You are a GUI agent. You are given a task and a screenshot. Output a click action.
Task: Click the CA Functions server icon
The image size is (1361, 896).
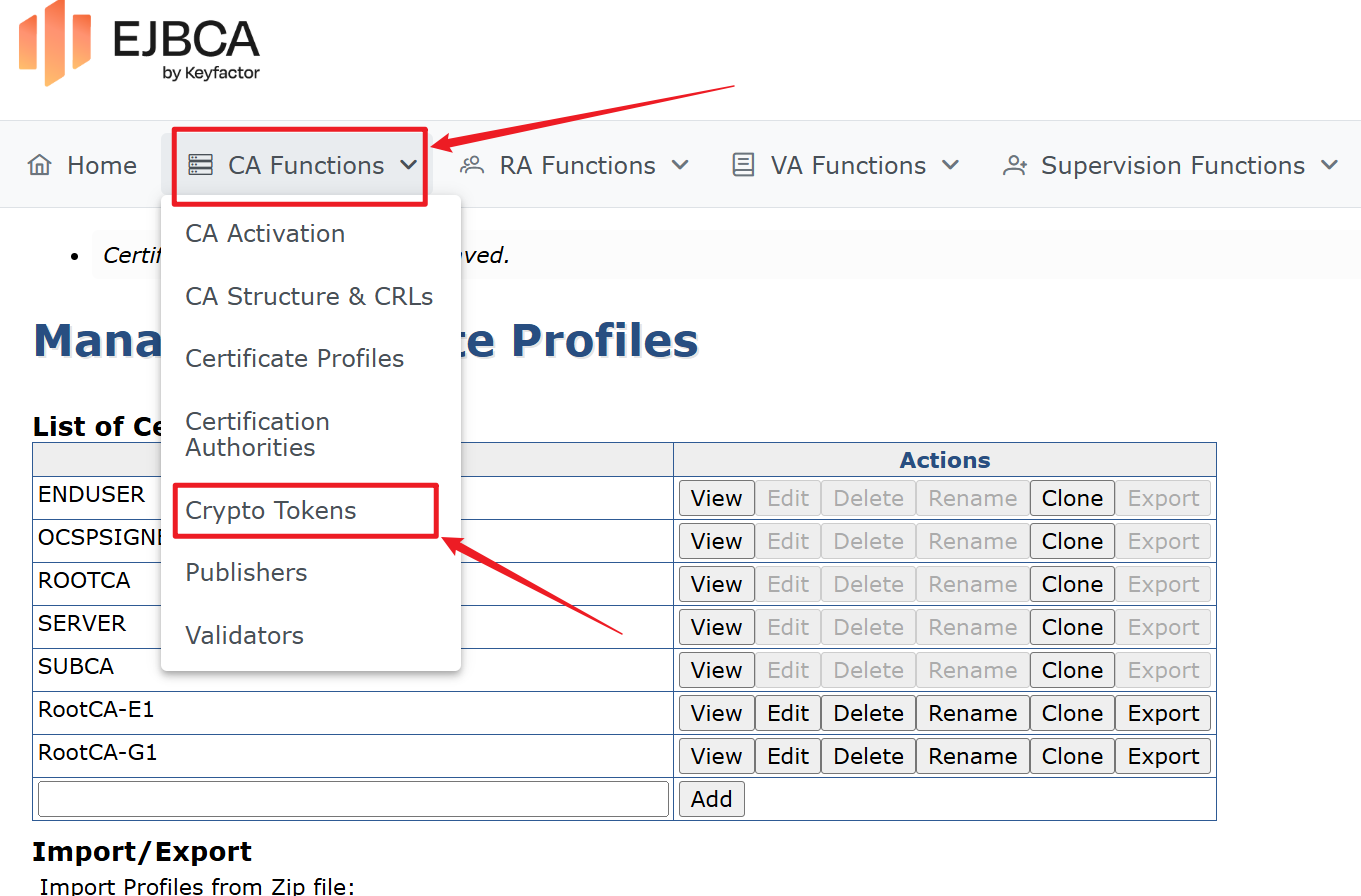201,165
